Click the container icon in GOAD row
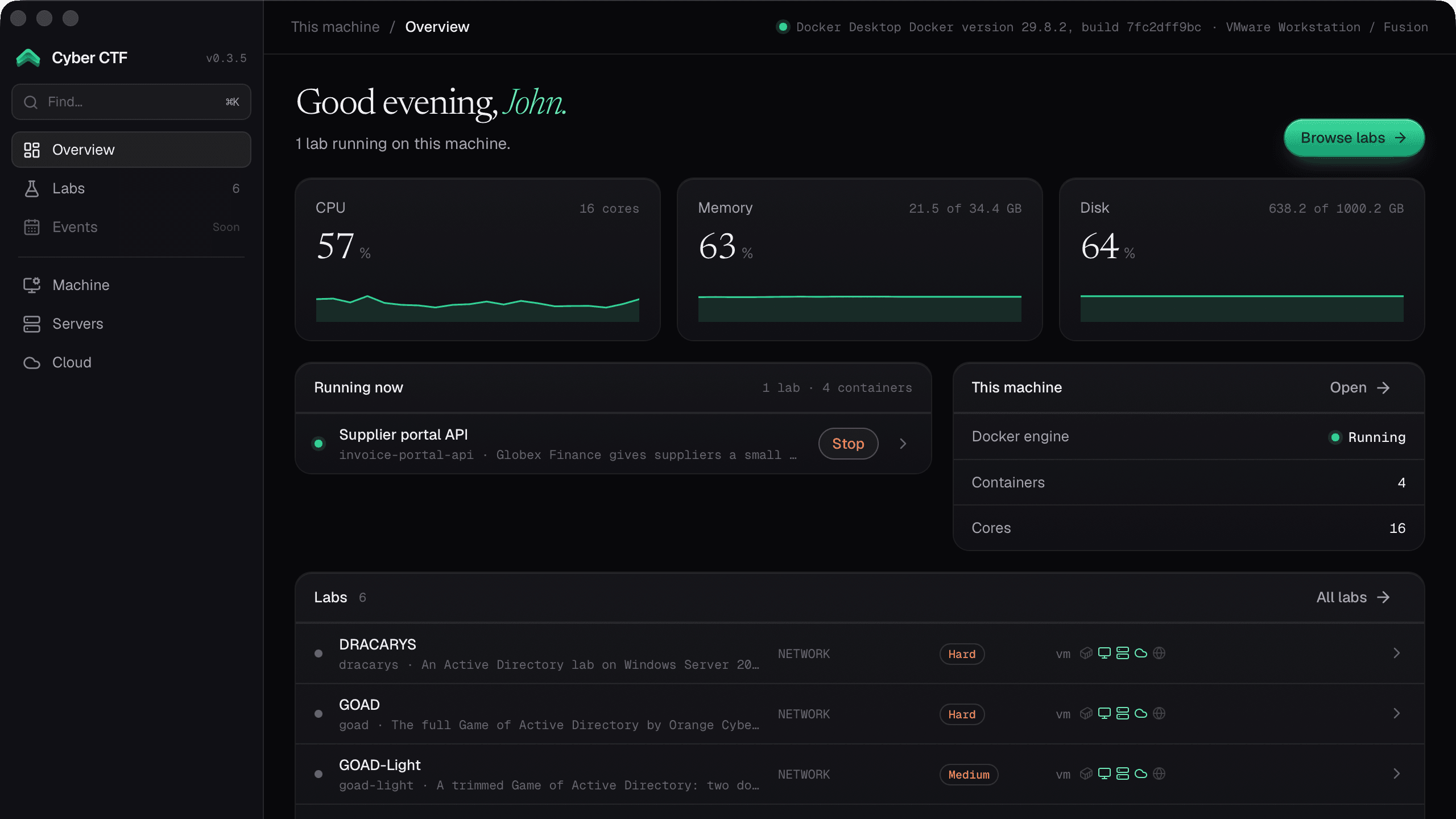Image resolution: width=1456 pixels, height=819 pixels. point(1086,713)
